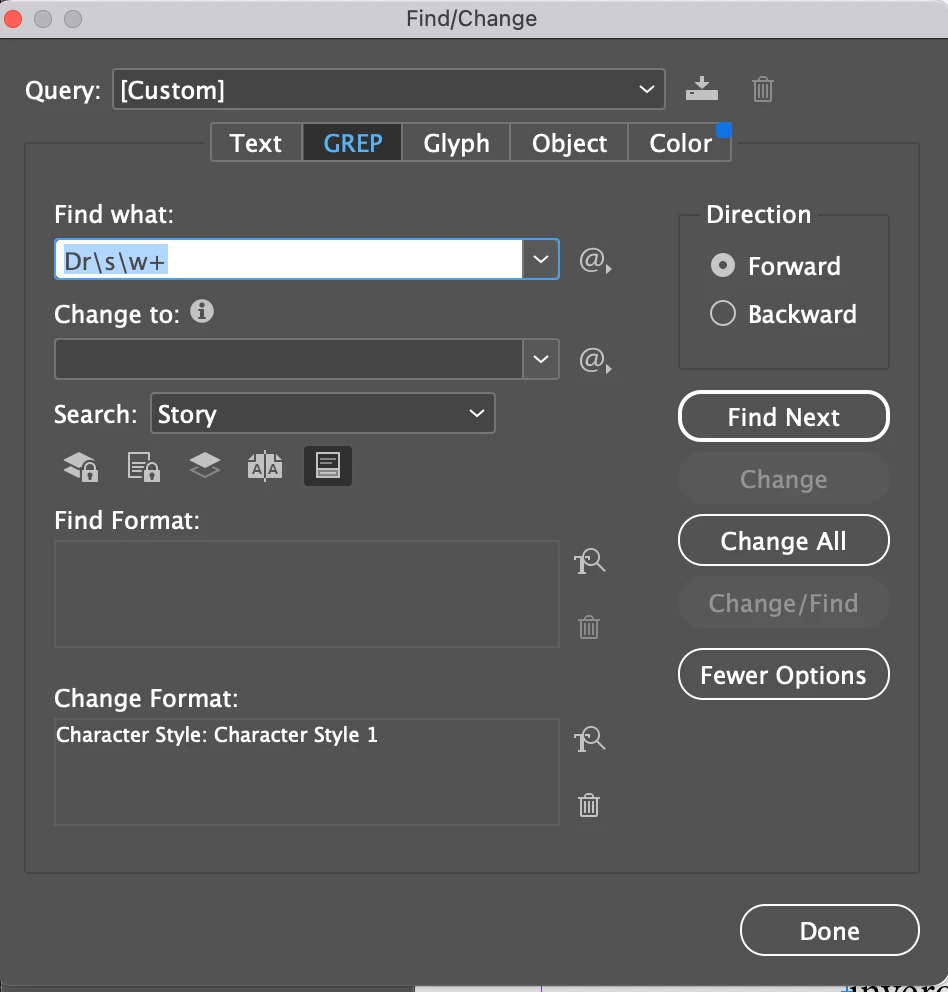Specify attributes to change icon
The image size is (948, 992).
pos(589,740)
